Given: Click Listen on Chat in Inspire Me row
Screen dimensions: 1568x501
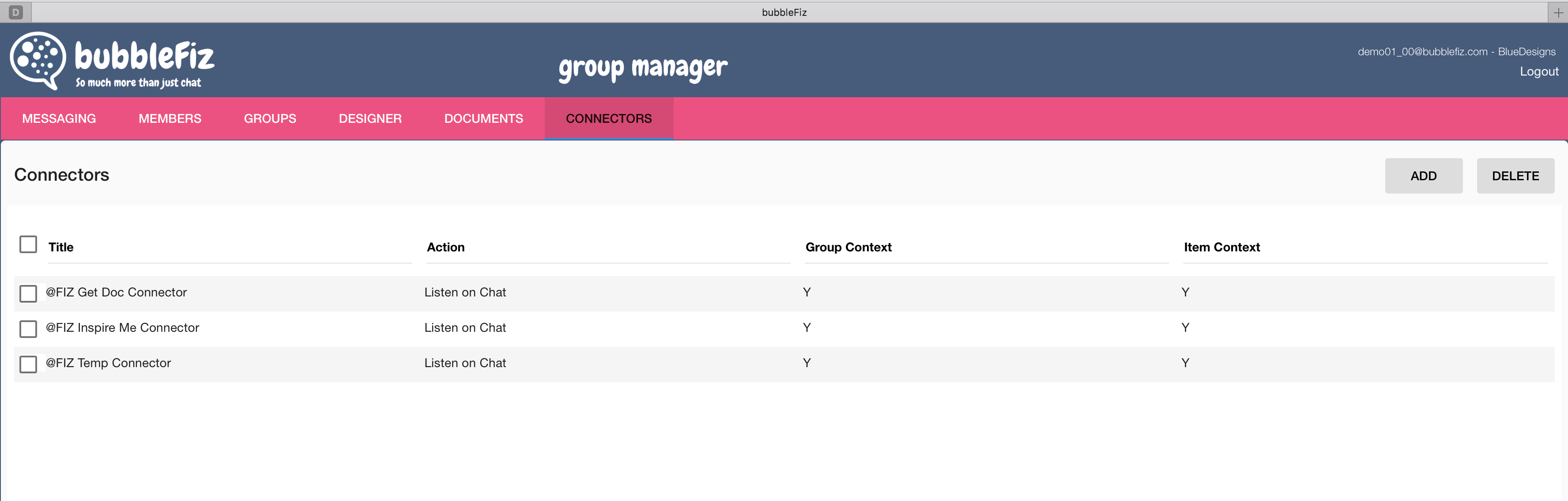Looking at the screenshot, I should tap(465, 327).
